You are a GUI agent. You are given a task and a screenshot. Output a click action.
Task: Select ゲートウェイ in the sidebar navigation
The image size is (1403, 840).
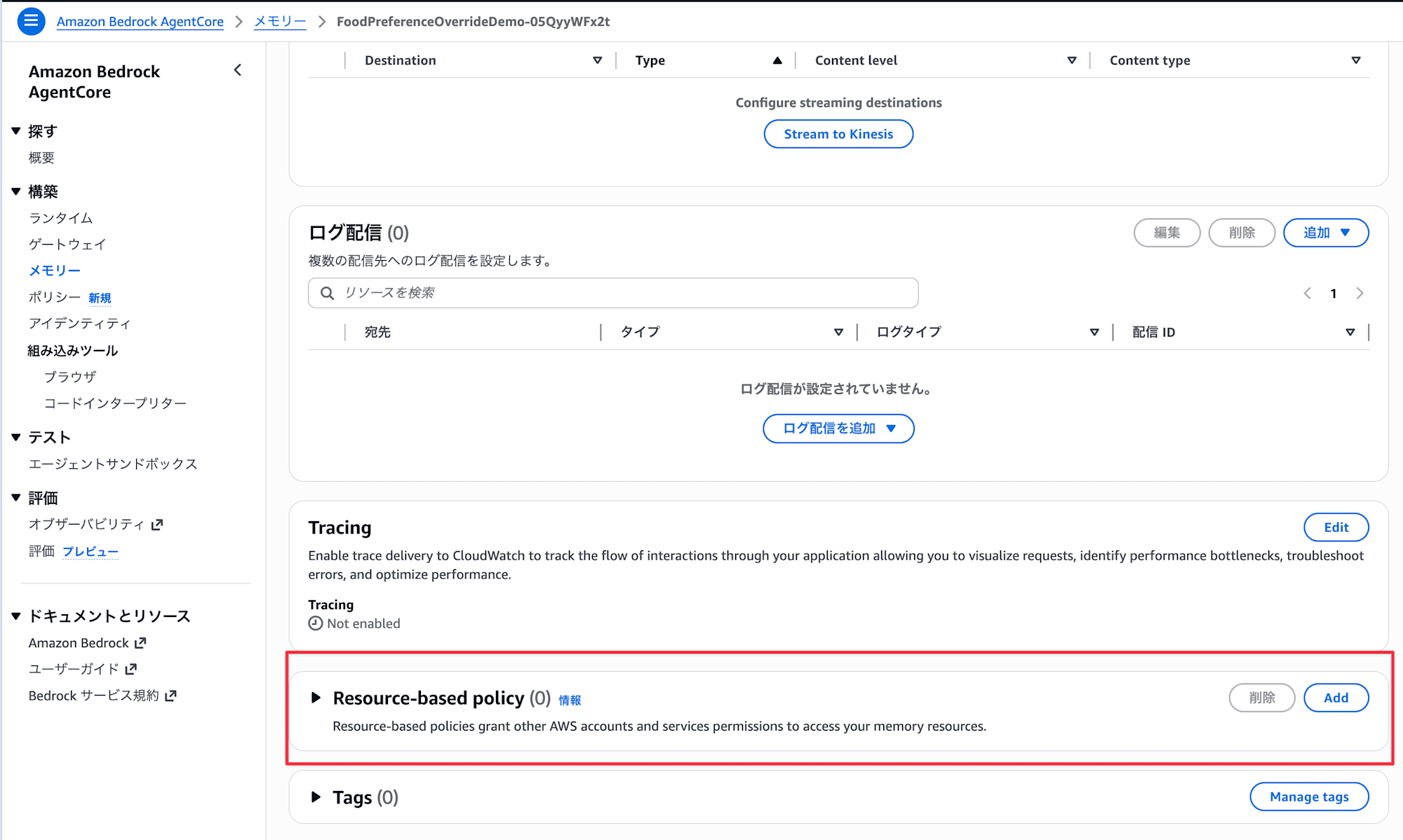click(67, 244)
